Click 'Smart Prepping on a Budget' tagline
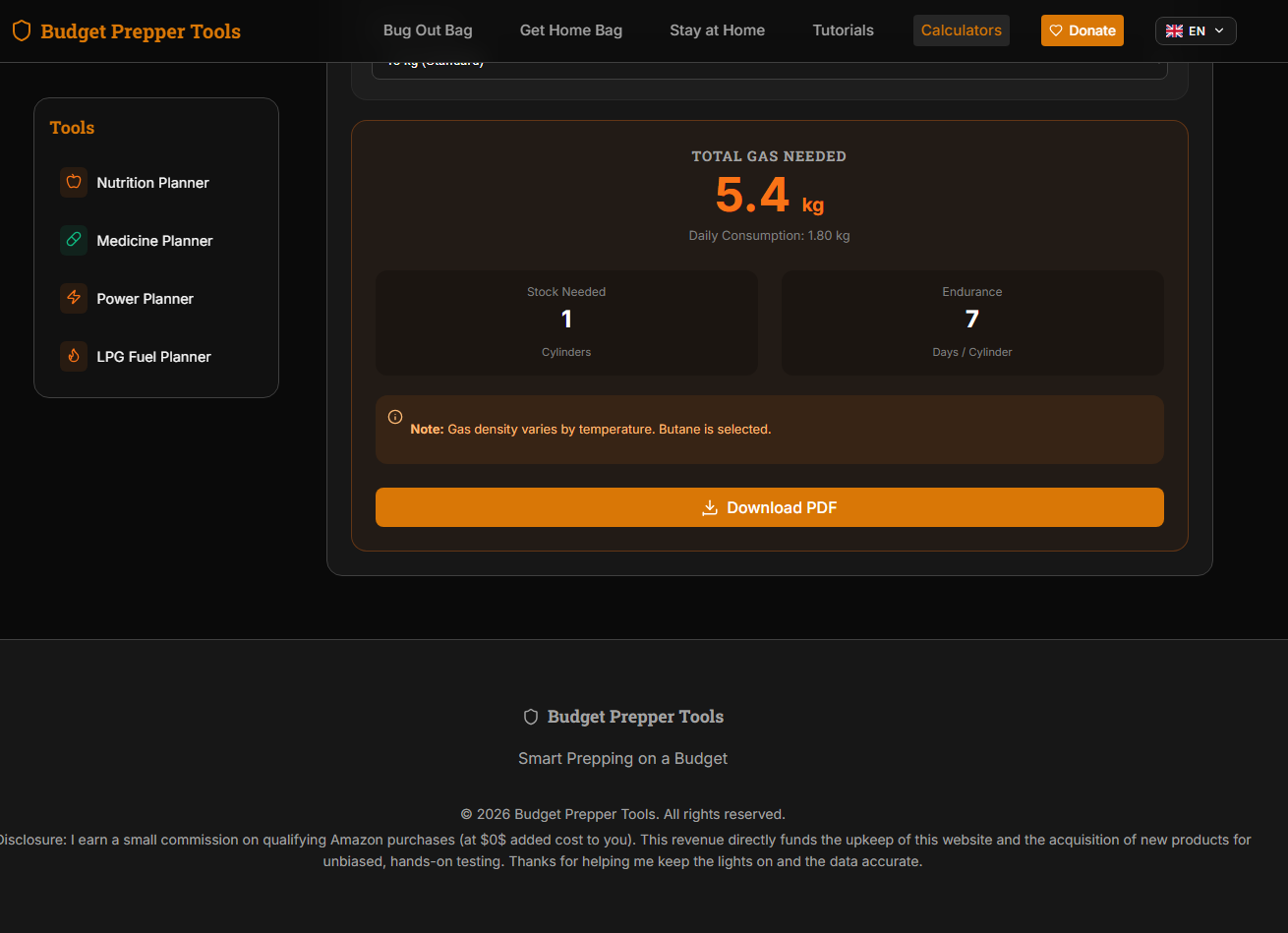 [x=623, y=758]
